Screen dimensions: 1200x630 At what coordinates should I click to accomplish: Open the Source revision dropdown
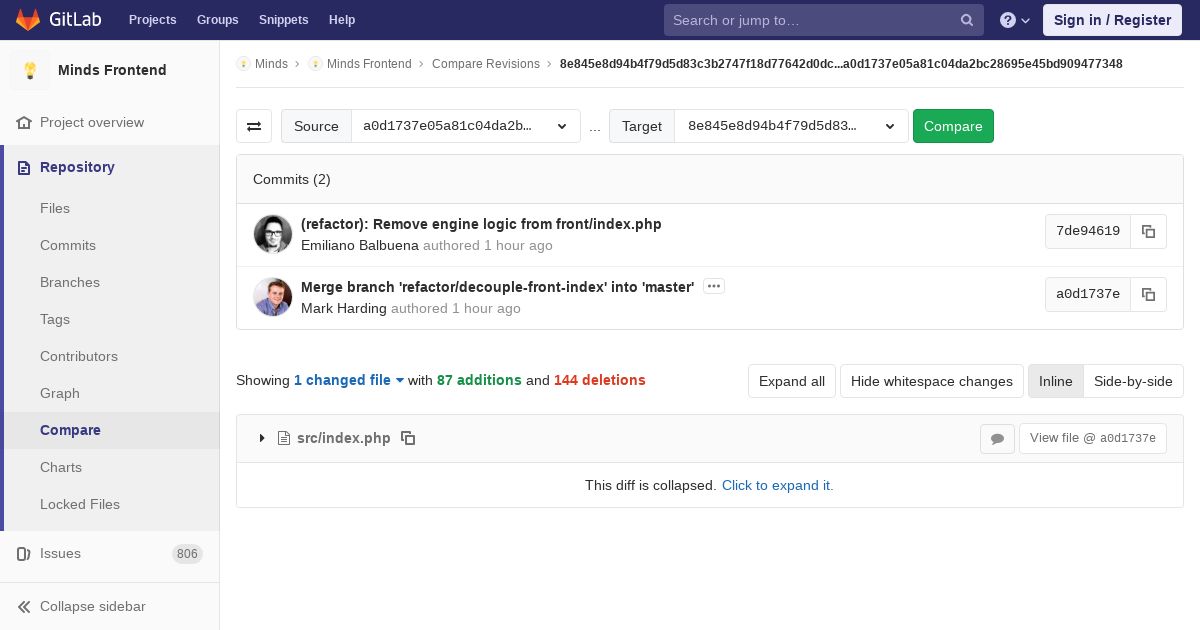click(466, 126)
